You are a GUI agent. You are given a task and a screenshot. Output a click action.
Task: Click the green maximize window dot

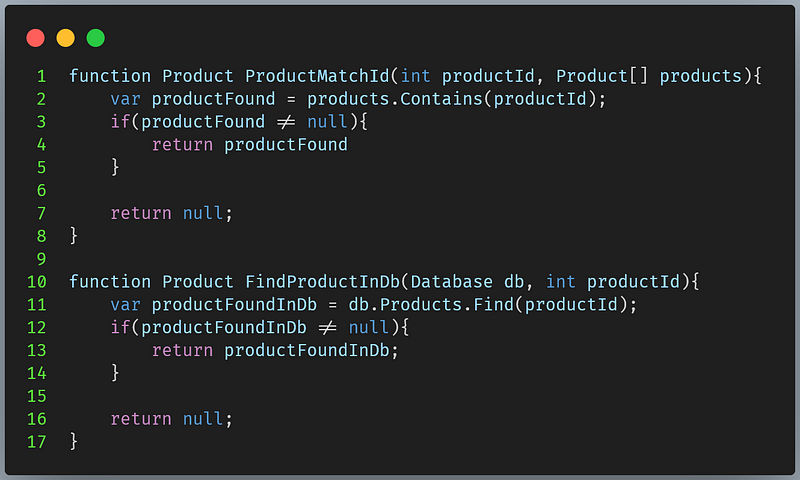point(95,38)
